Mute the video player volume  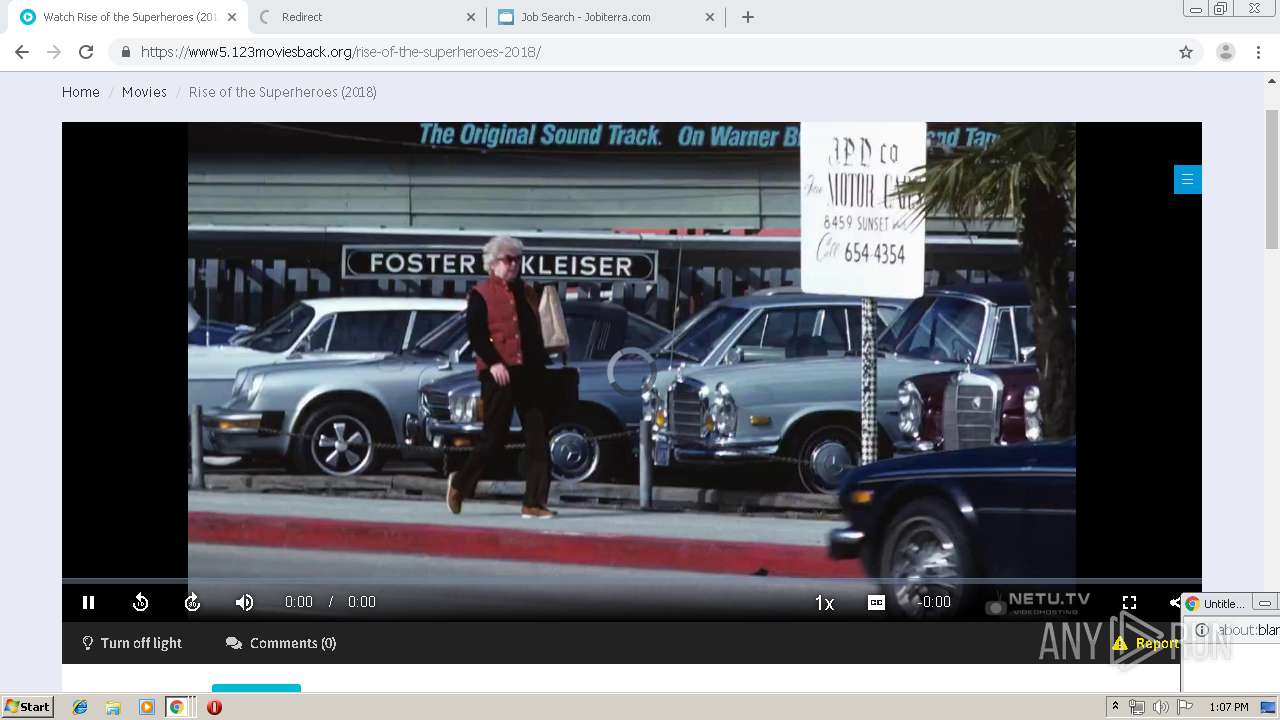click(x=244, y=602)
